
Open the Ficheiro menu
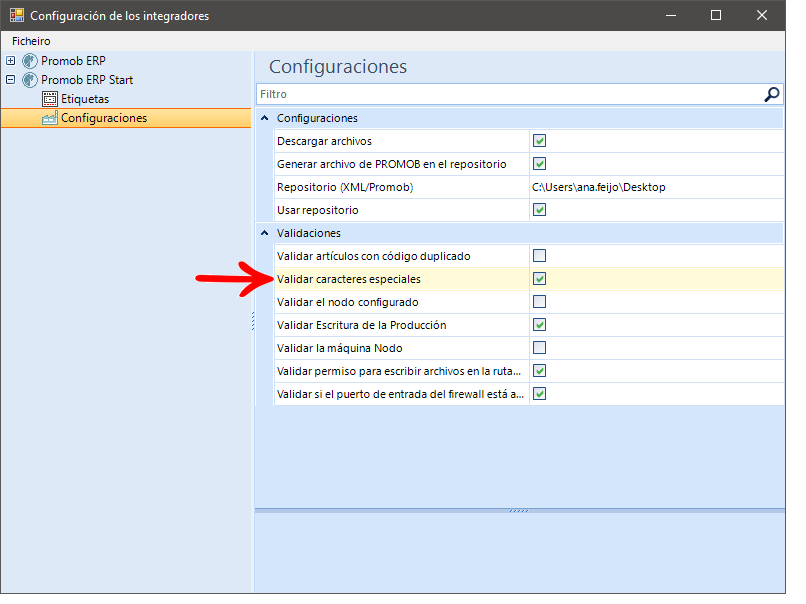pyautogui.click(x=31, y=41)
